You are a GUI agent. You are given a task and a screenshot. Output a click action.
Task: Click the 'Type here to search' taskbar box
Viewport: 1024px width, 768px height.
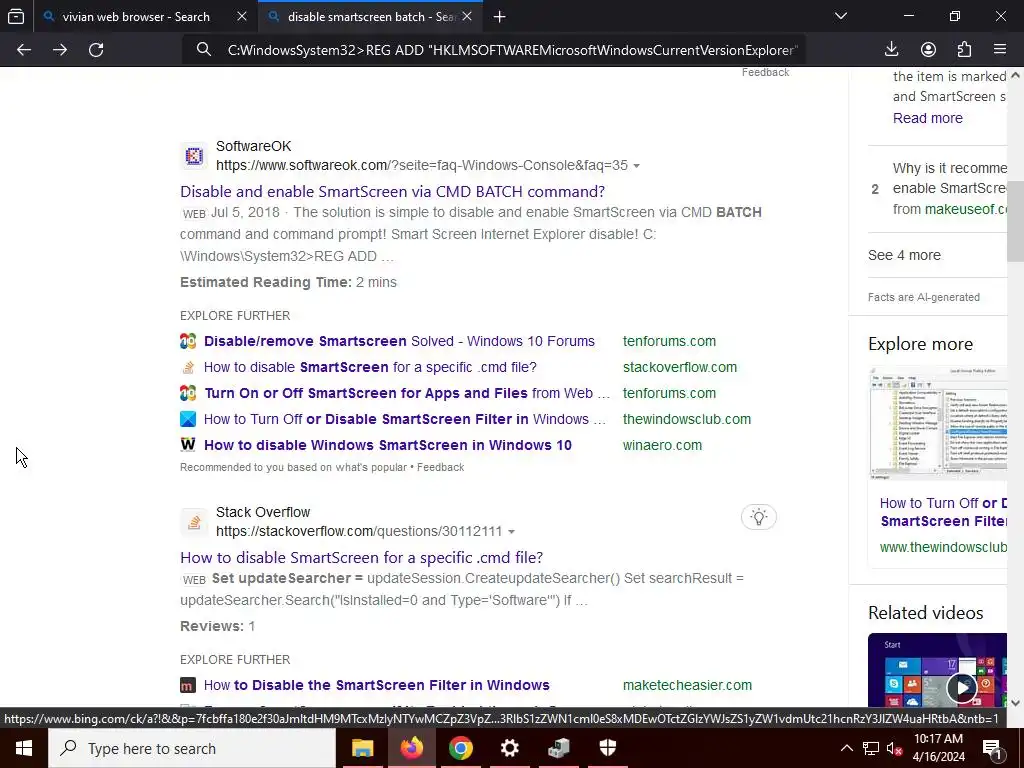coord(192,748)
